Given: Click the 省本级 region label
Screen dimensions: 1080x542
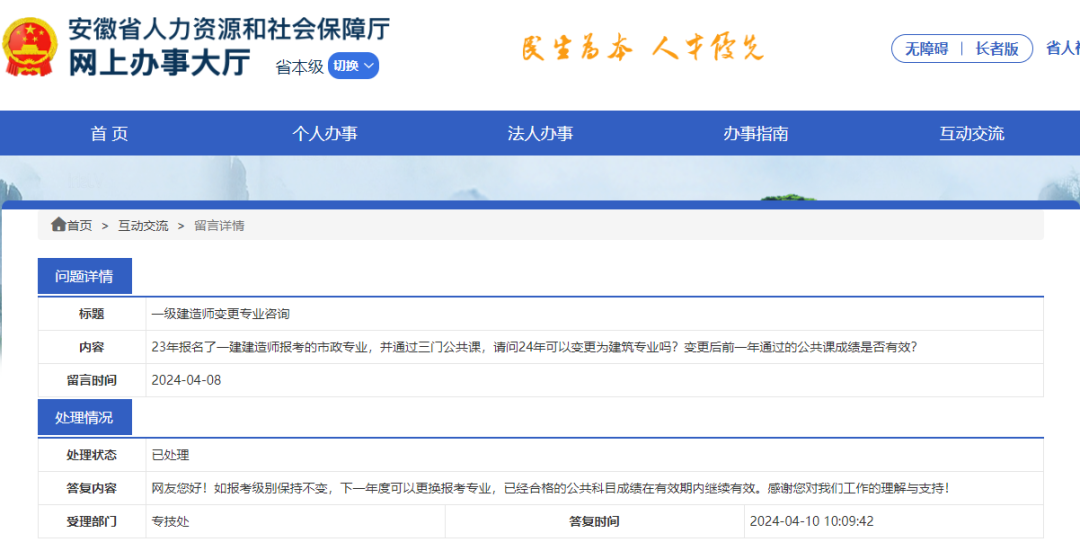Looking at the screenshot, I should coord(300,67).
